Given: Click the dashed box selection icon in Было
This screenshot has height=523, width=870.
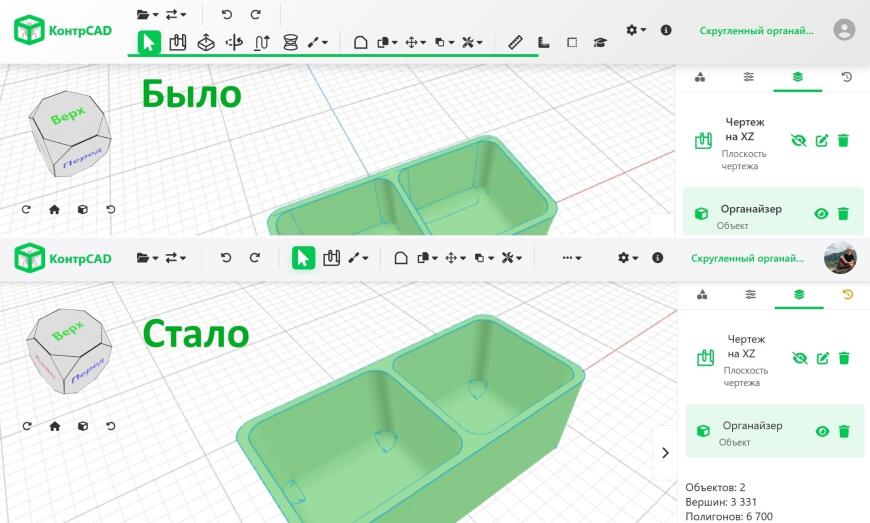Looking at the screenshot, I should [x=572, y=42].
